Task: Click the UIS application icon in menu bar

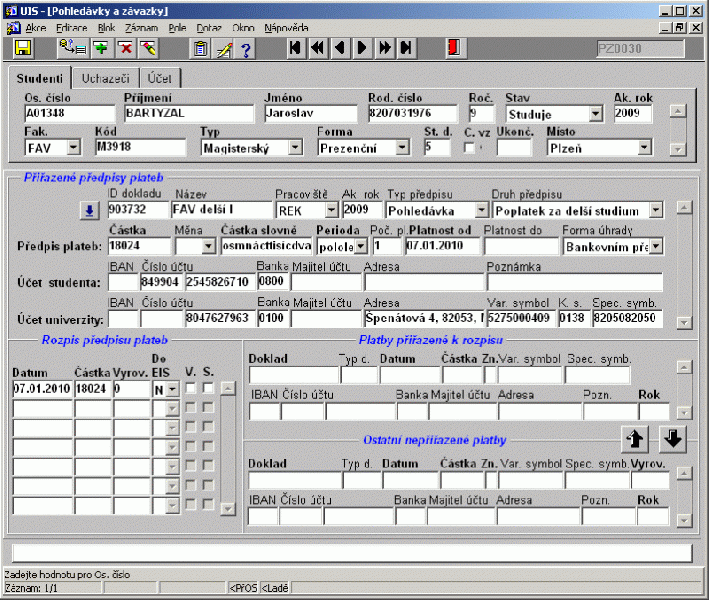Action: 13,28
